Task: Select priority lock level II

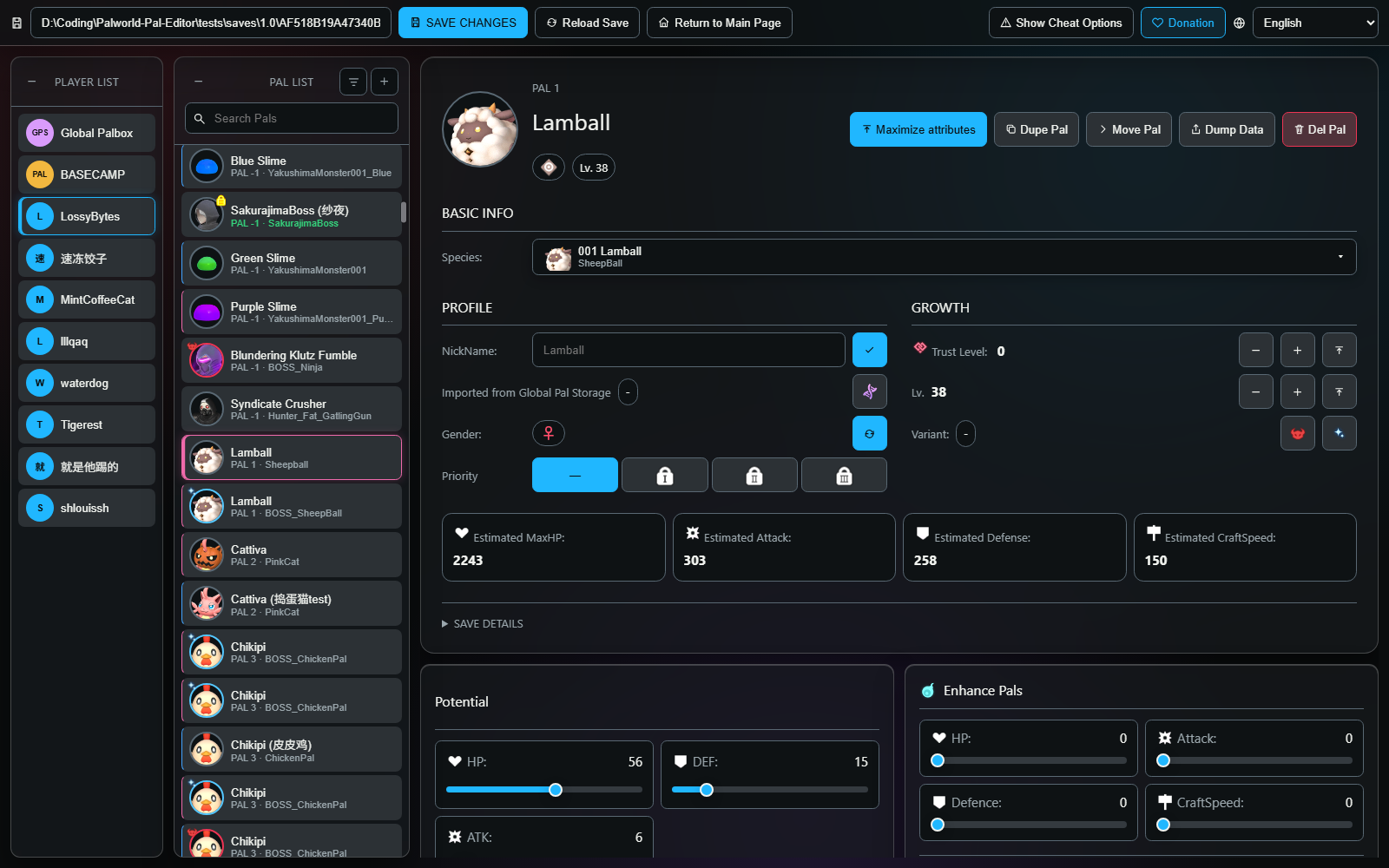Action: click(x=754, y=475)
